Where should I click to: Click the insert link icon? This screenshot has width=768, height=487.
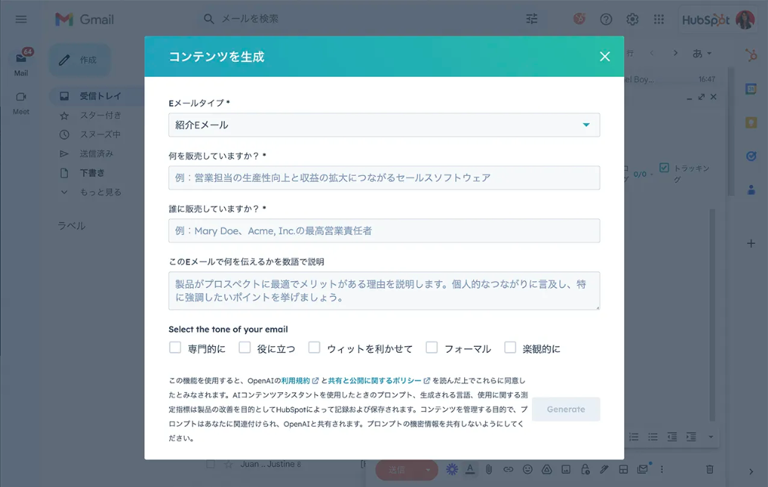pos(508,469)
